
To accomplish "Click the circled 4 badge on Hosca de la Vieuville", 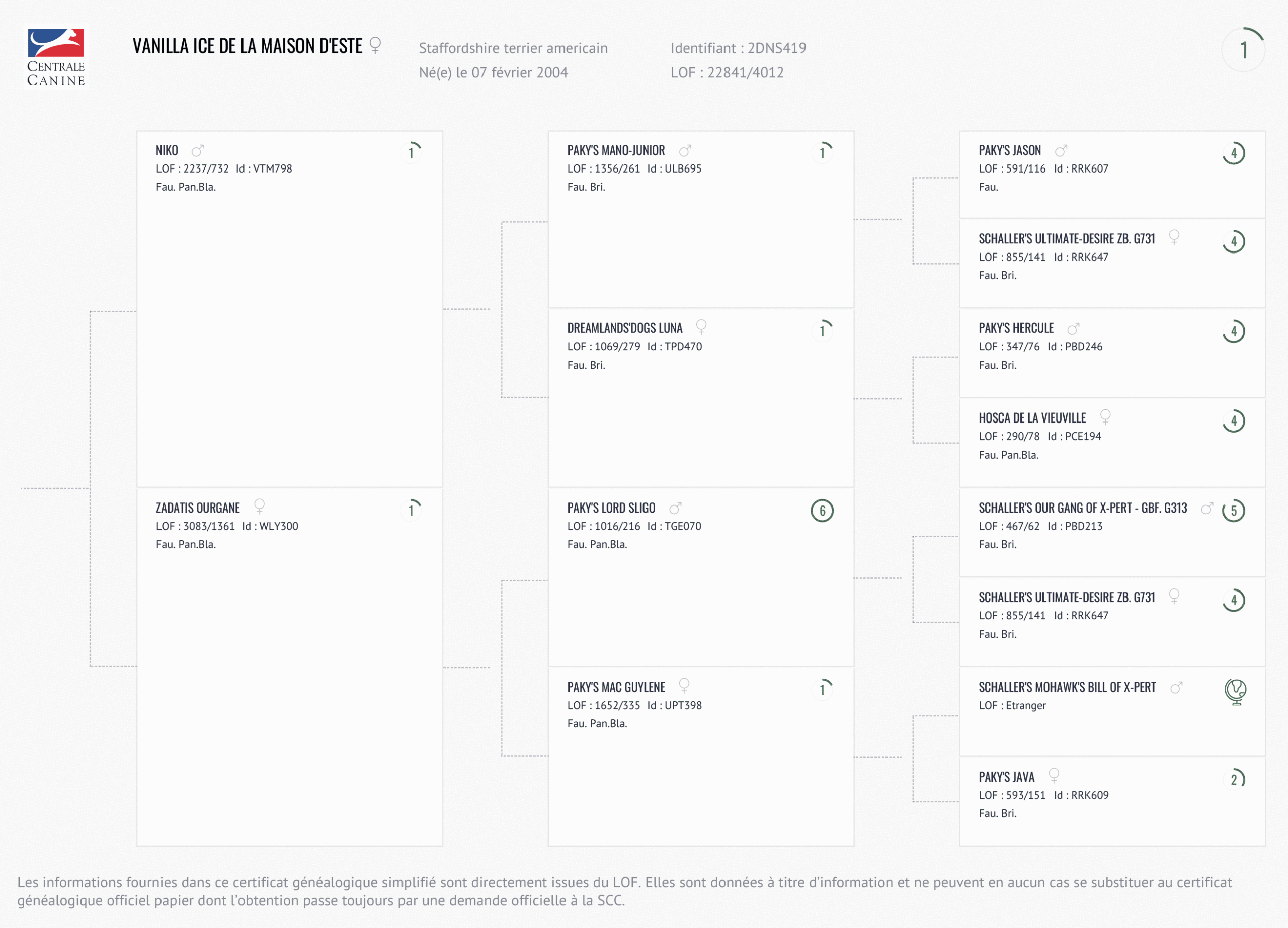I will click(x=1234, y=420).
